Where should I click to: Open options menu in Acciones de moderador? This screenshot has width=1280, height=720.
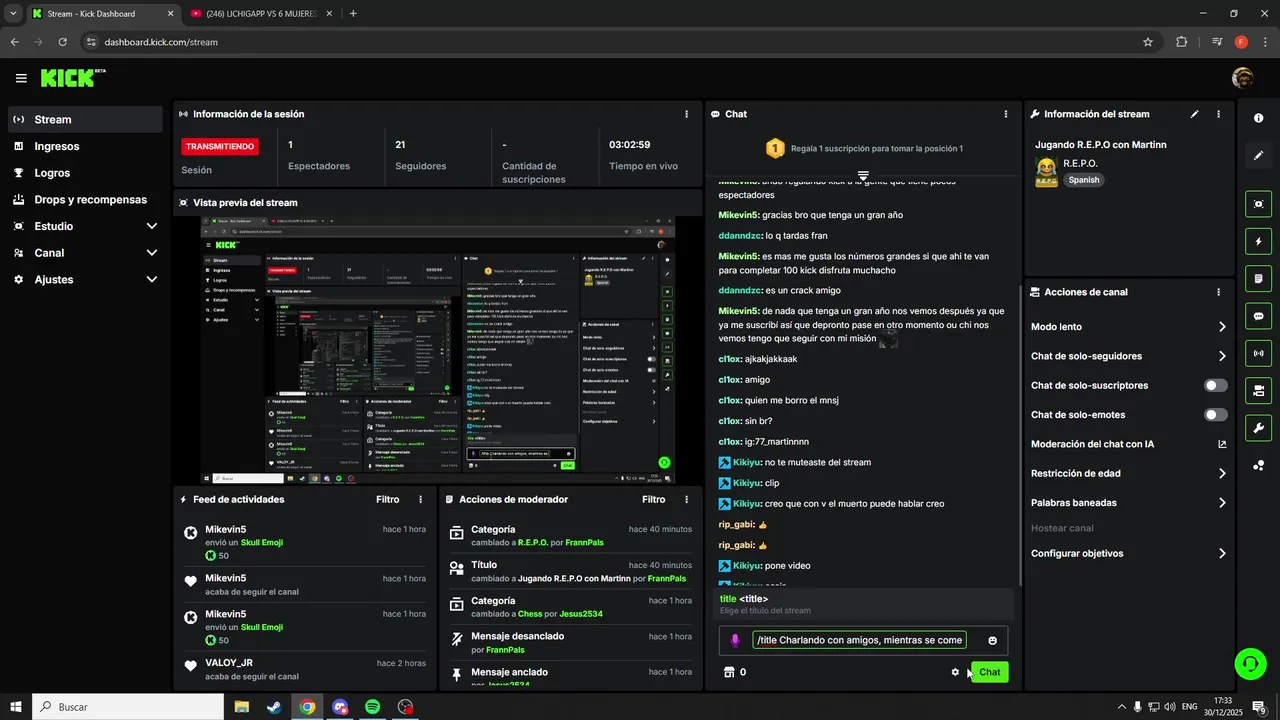(x=686, y=499)
